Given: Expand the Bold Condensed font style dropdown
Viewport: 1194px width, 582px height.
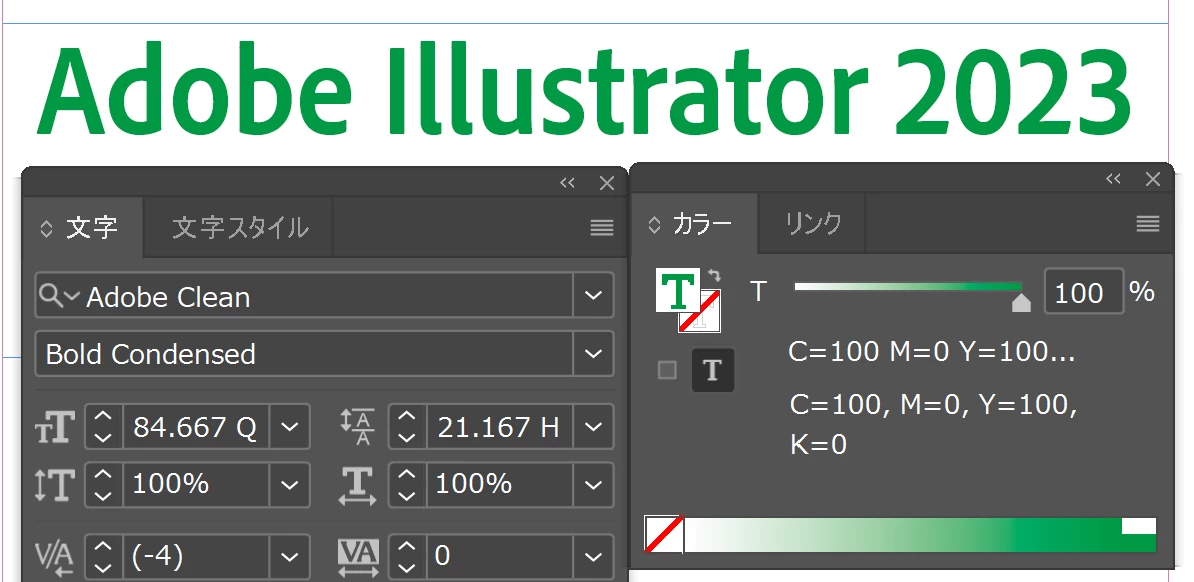Looking at the screenshot, I should click(593, 353).
